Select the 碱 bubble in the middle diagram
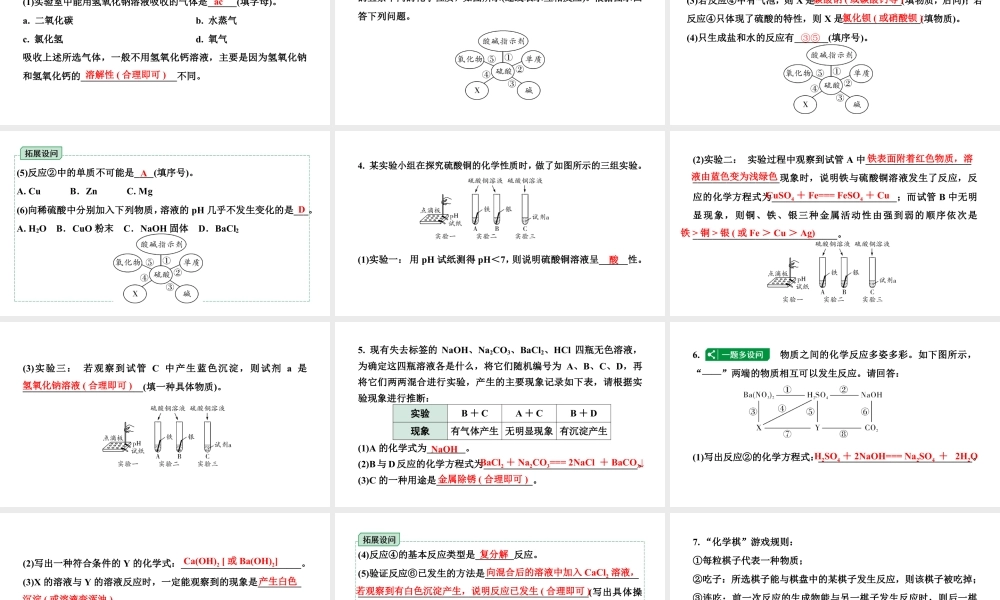 (x=529, y=90)
